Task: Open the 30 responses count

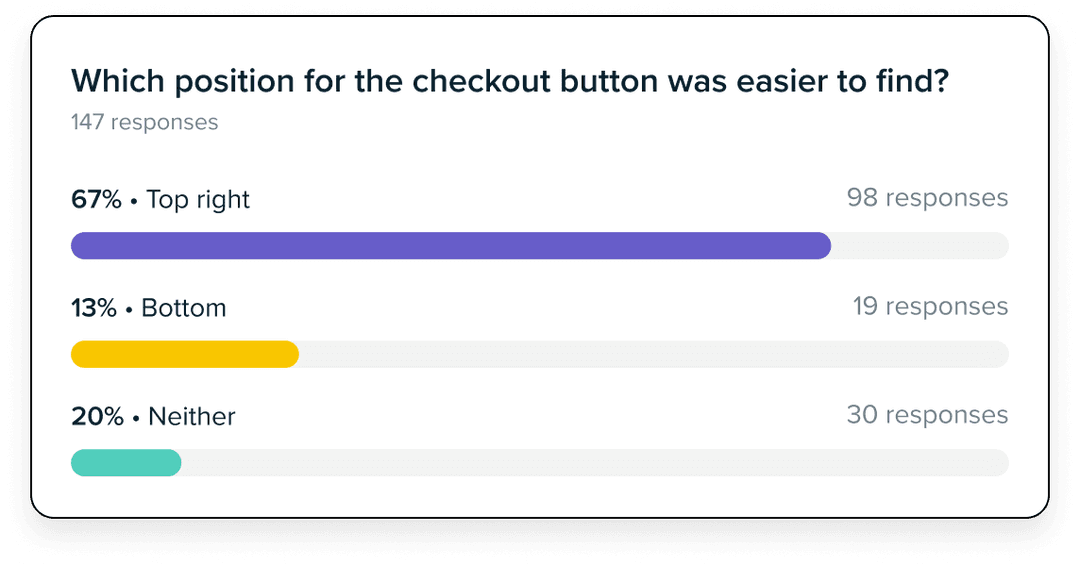Action: click(x=927, y=415)
